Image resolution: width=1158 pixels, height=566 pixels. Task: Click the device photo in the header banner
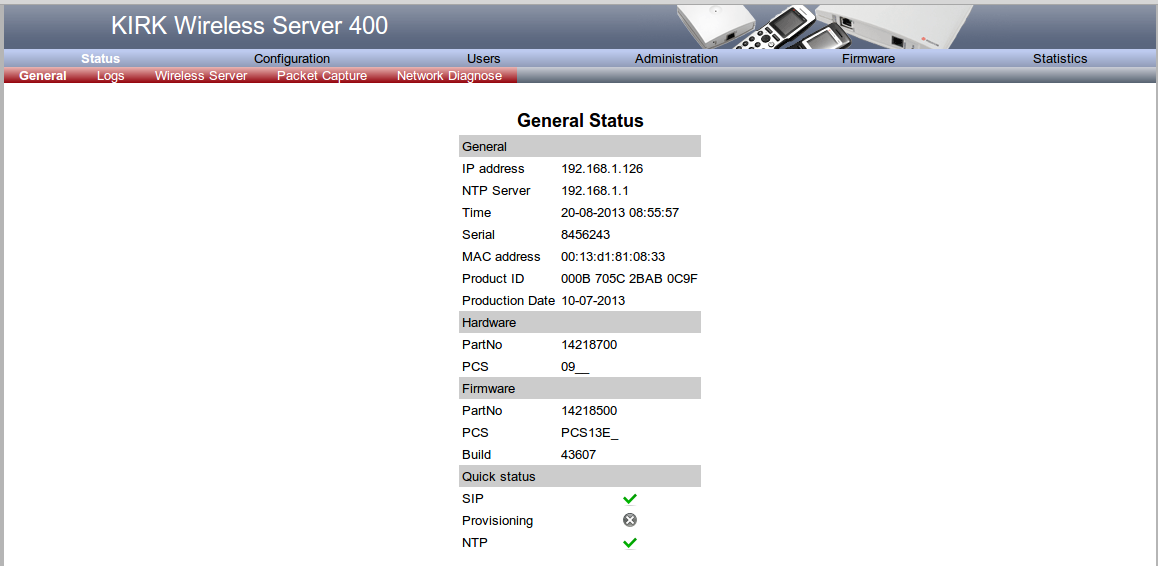click(824, 27)
